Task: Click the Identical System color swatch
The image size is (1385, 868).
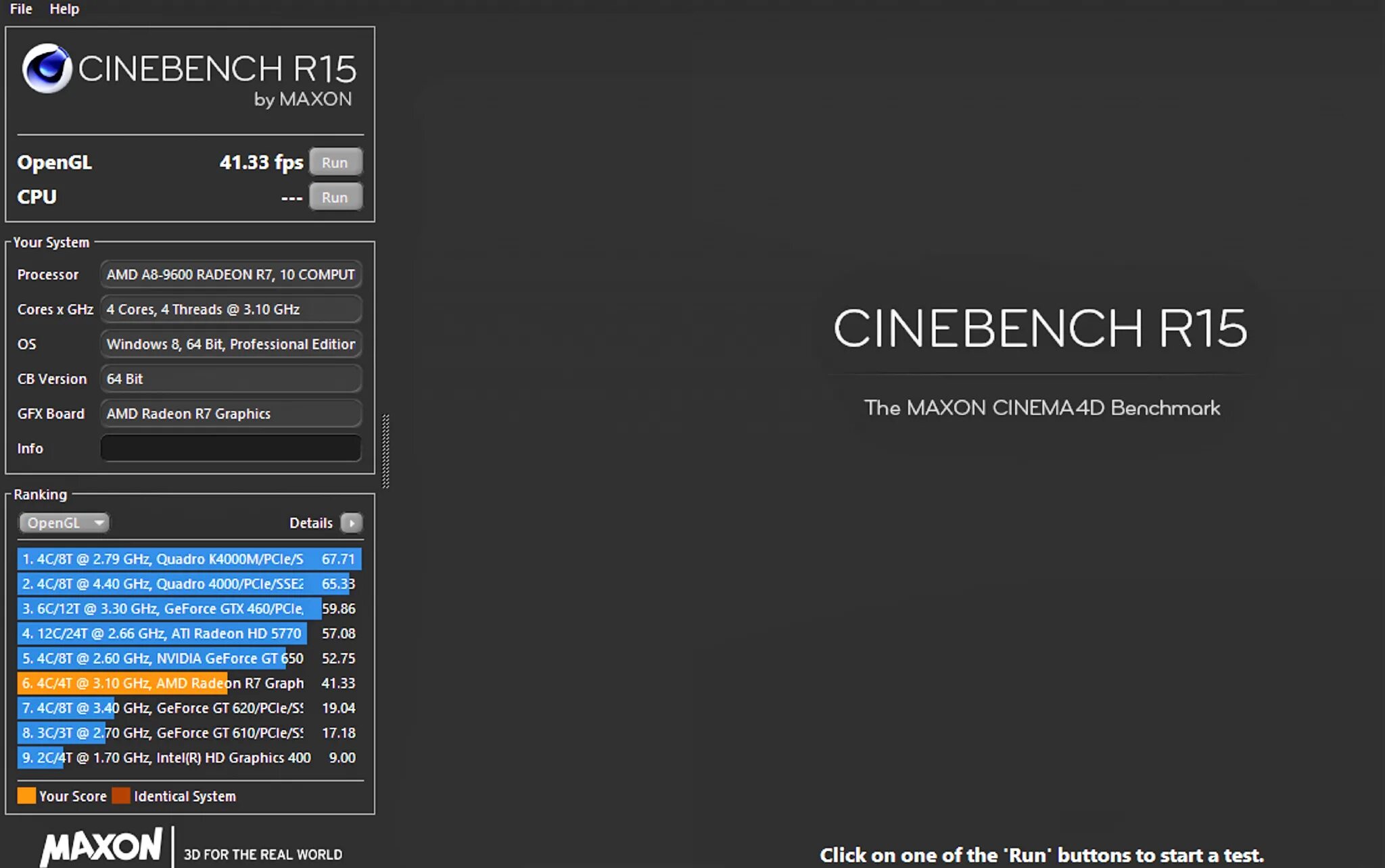Action: click(x=121, y=796)
